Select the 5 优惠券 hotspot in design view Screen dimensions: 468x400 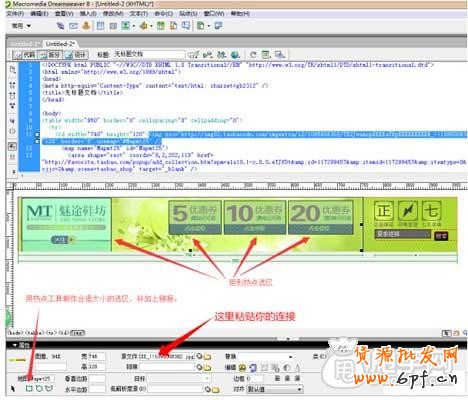[195, 217]
